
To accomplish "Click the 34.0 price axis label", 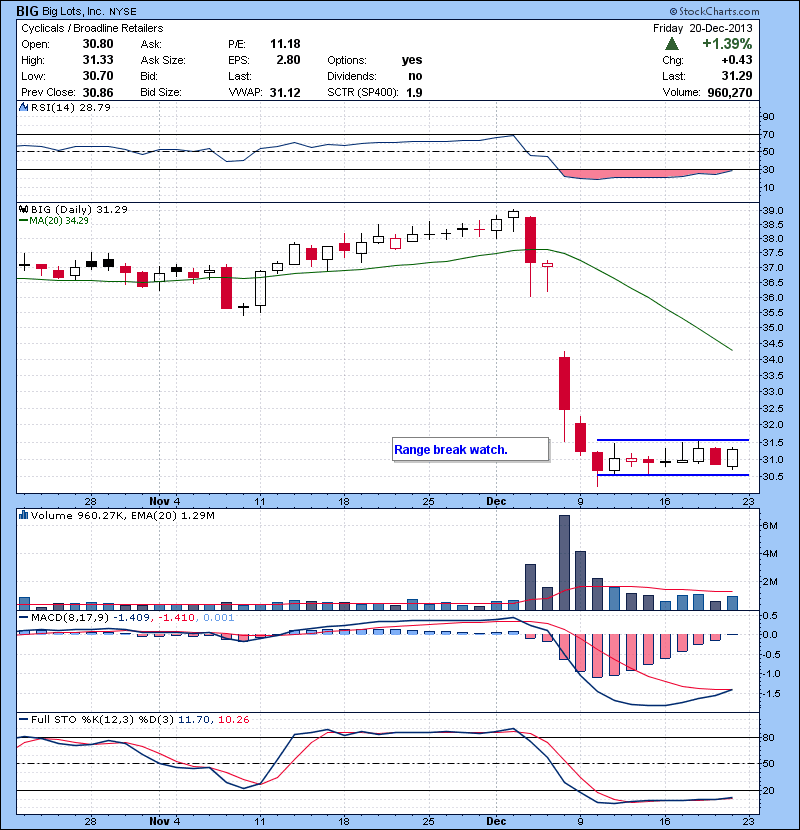I will (772, 359).
